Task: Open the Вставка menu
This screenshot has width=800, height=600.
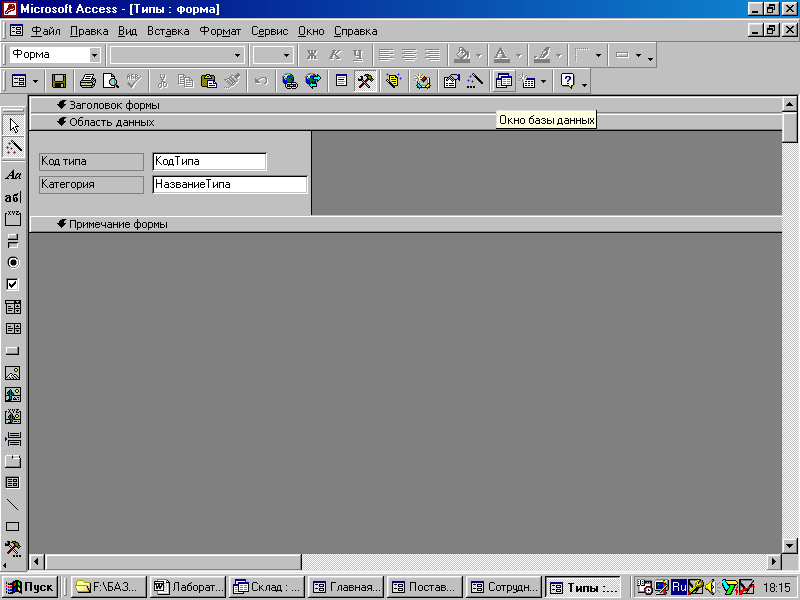Action: (x=168, y=31)
